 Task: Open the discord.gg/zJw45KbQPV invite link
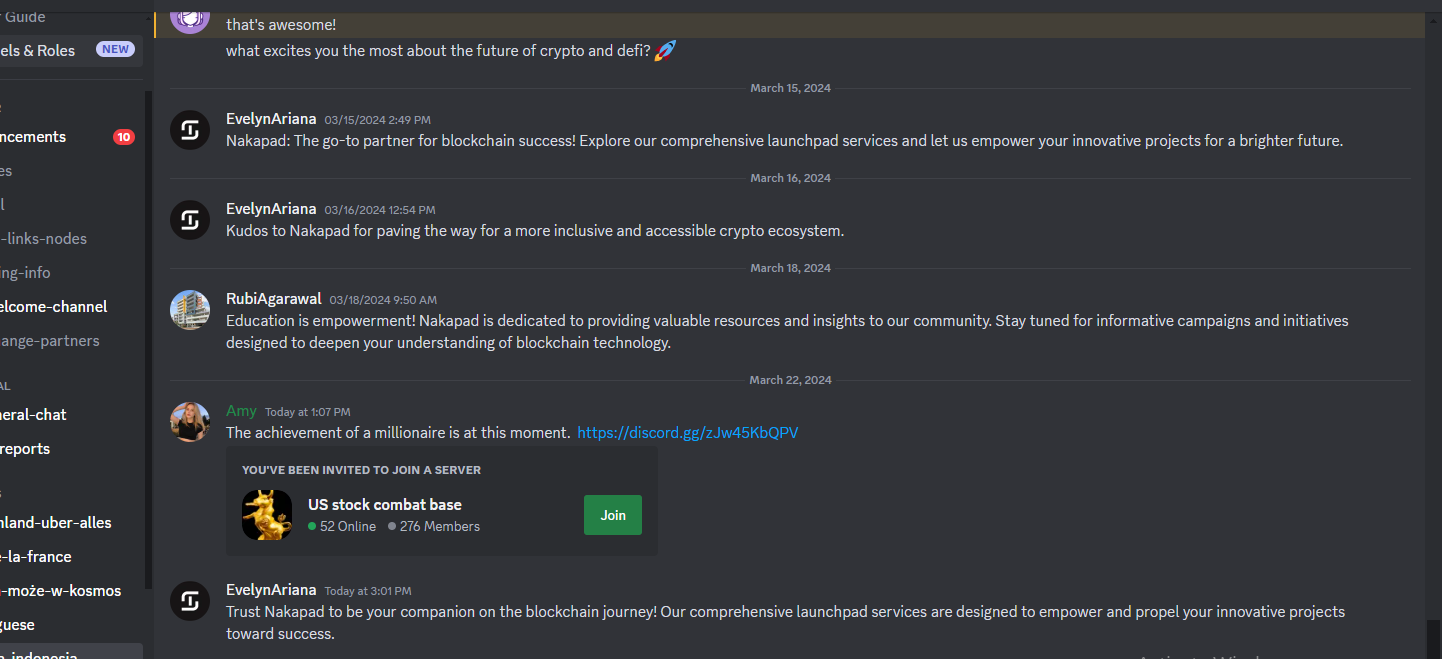687,433
